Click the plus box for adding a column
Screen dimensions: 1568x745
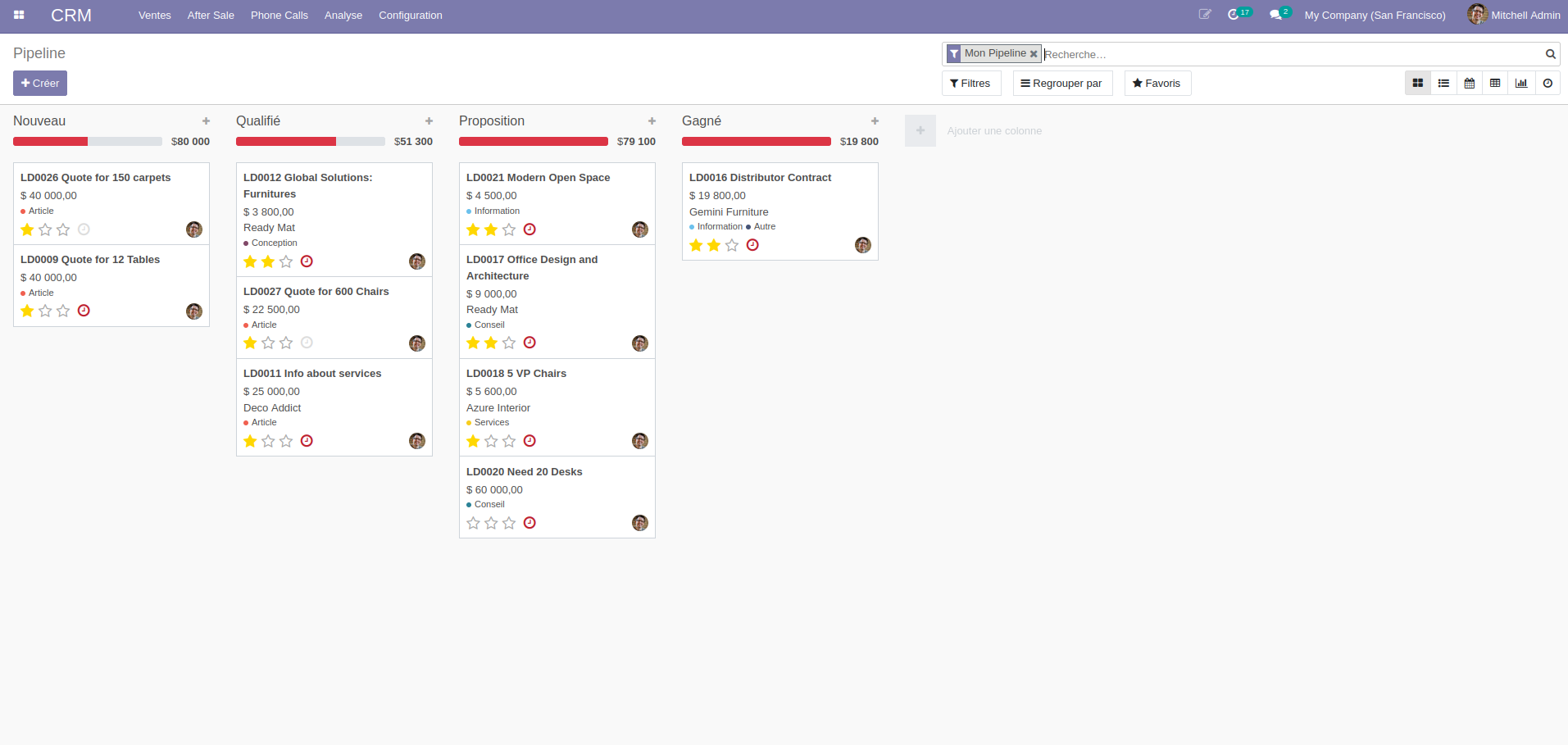(920, 130)
